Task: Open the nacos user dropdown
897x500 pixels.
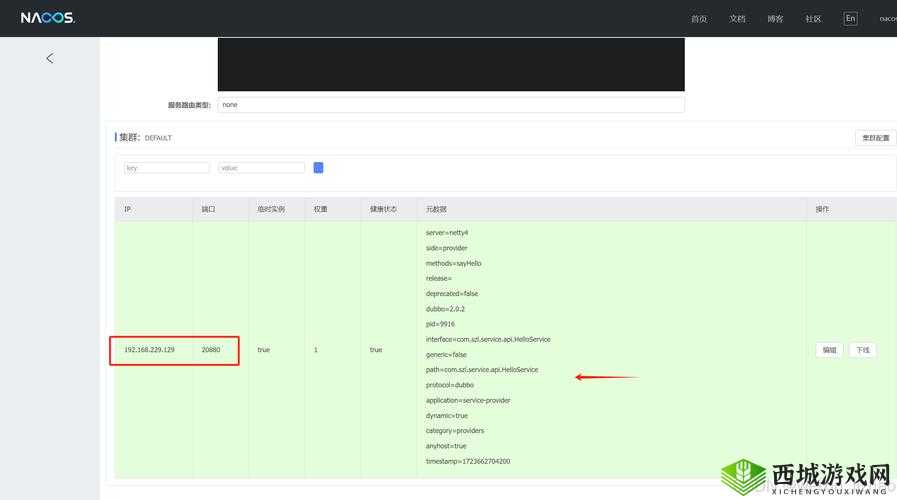Action: click(887, 19)
